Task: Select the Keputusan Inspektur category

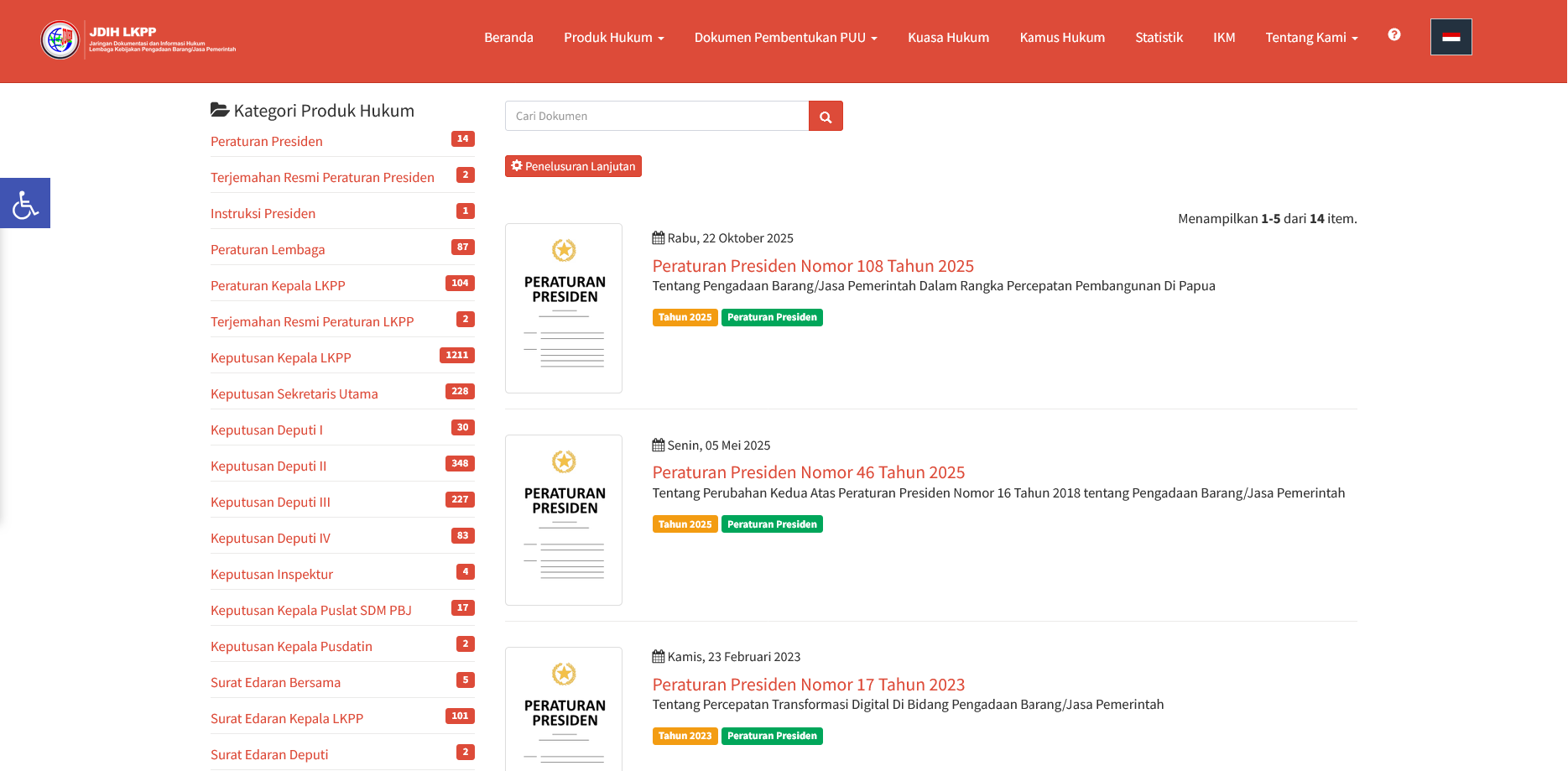Action: 272,575
